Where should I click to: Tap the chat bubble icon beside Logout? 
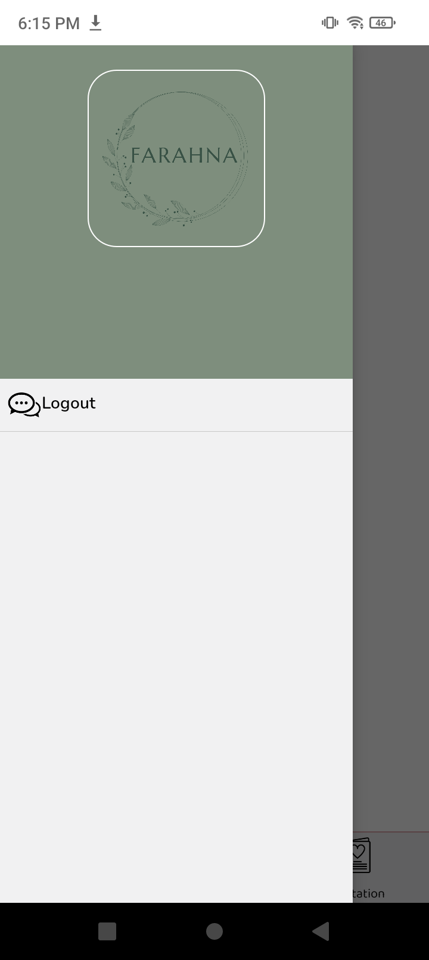coord(24,405)
